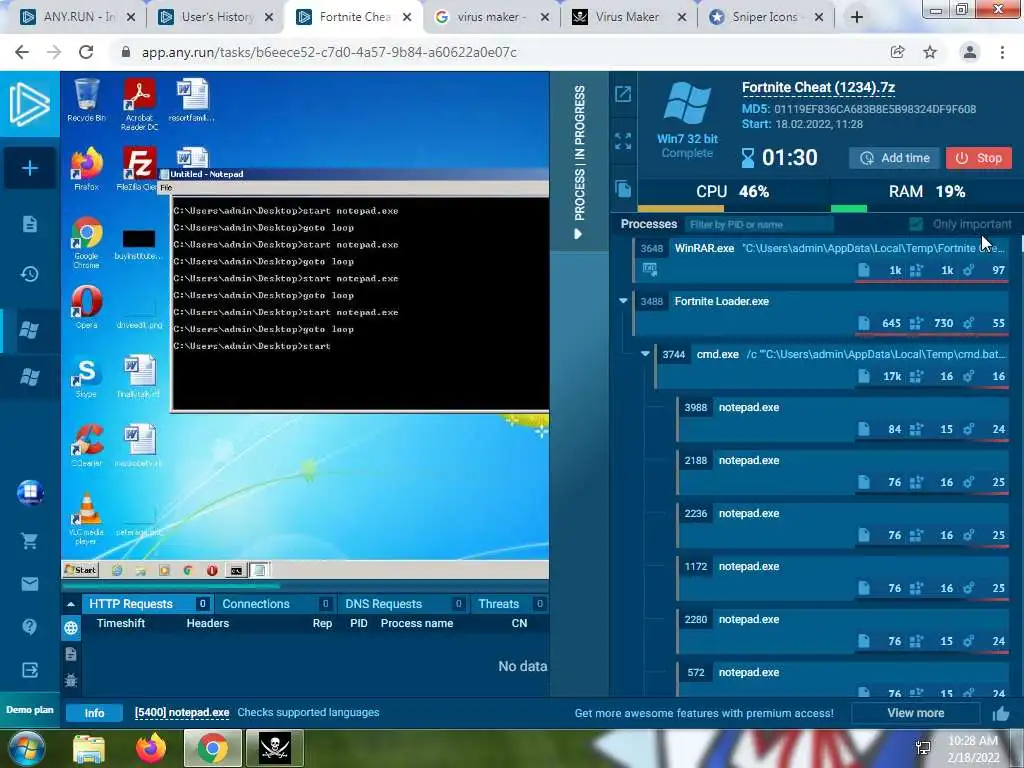1024x768 pixels.
Task: Click the View more button
Action: tap(916, 713)
